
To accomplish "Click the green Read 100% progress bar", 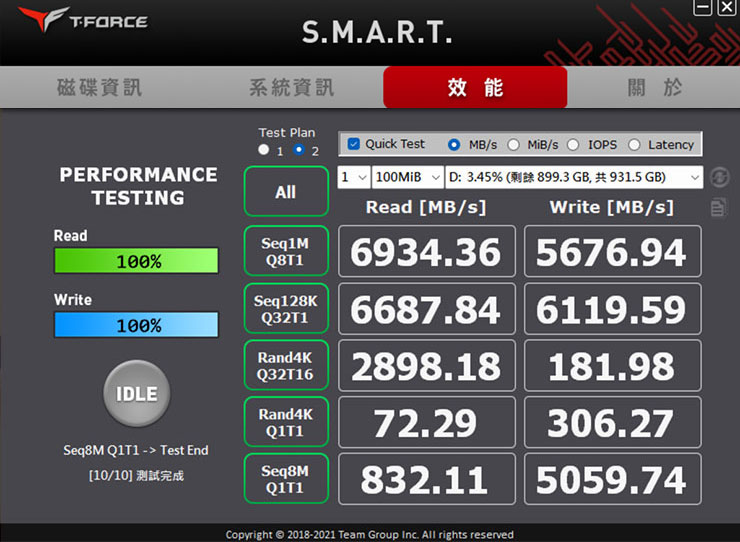I will (x=136, y=261).
